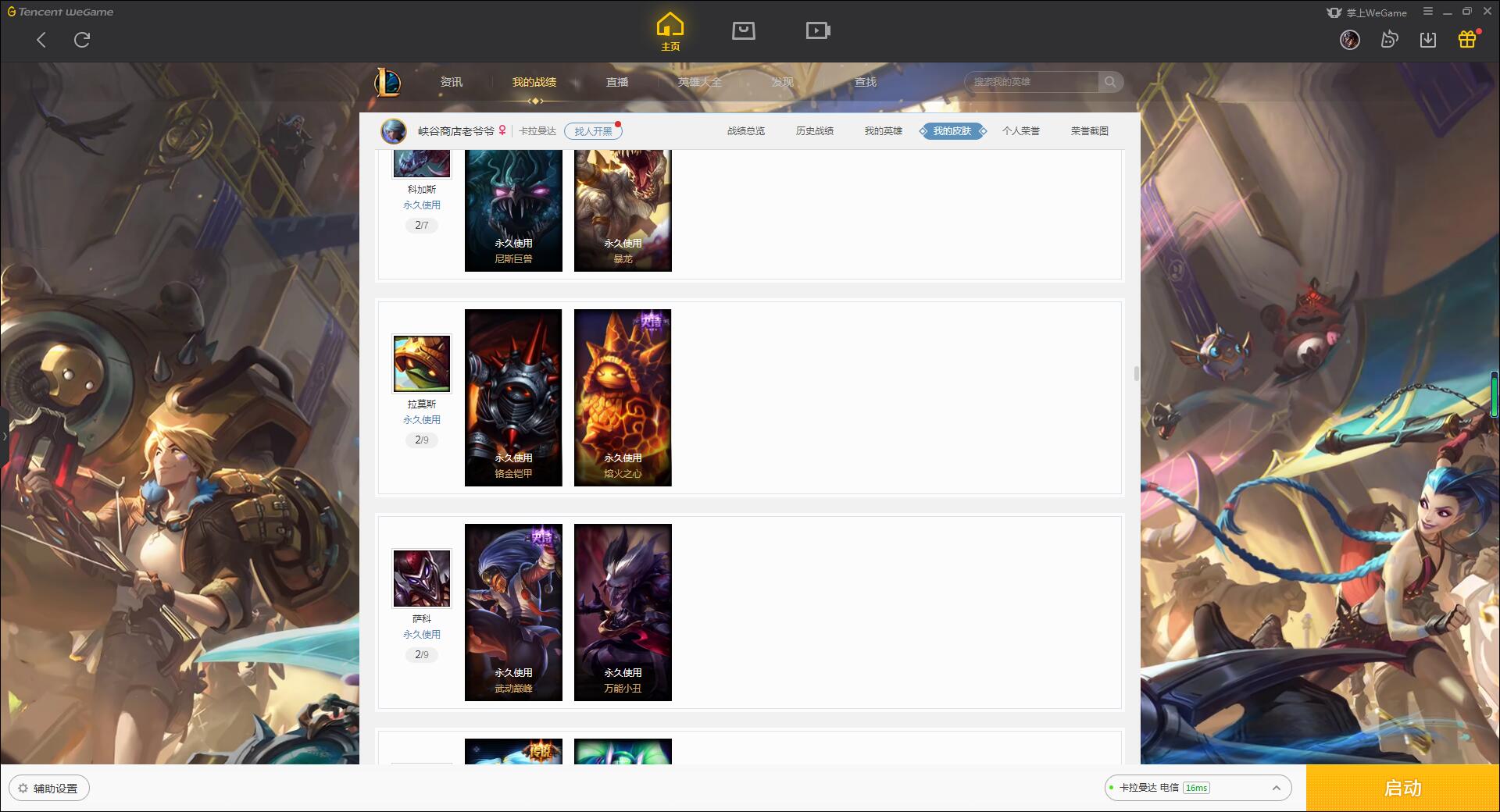Open the 武动巅峰 skin thumbnail
This screenshot has width=1500, height=812.
pos(513,612)
